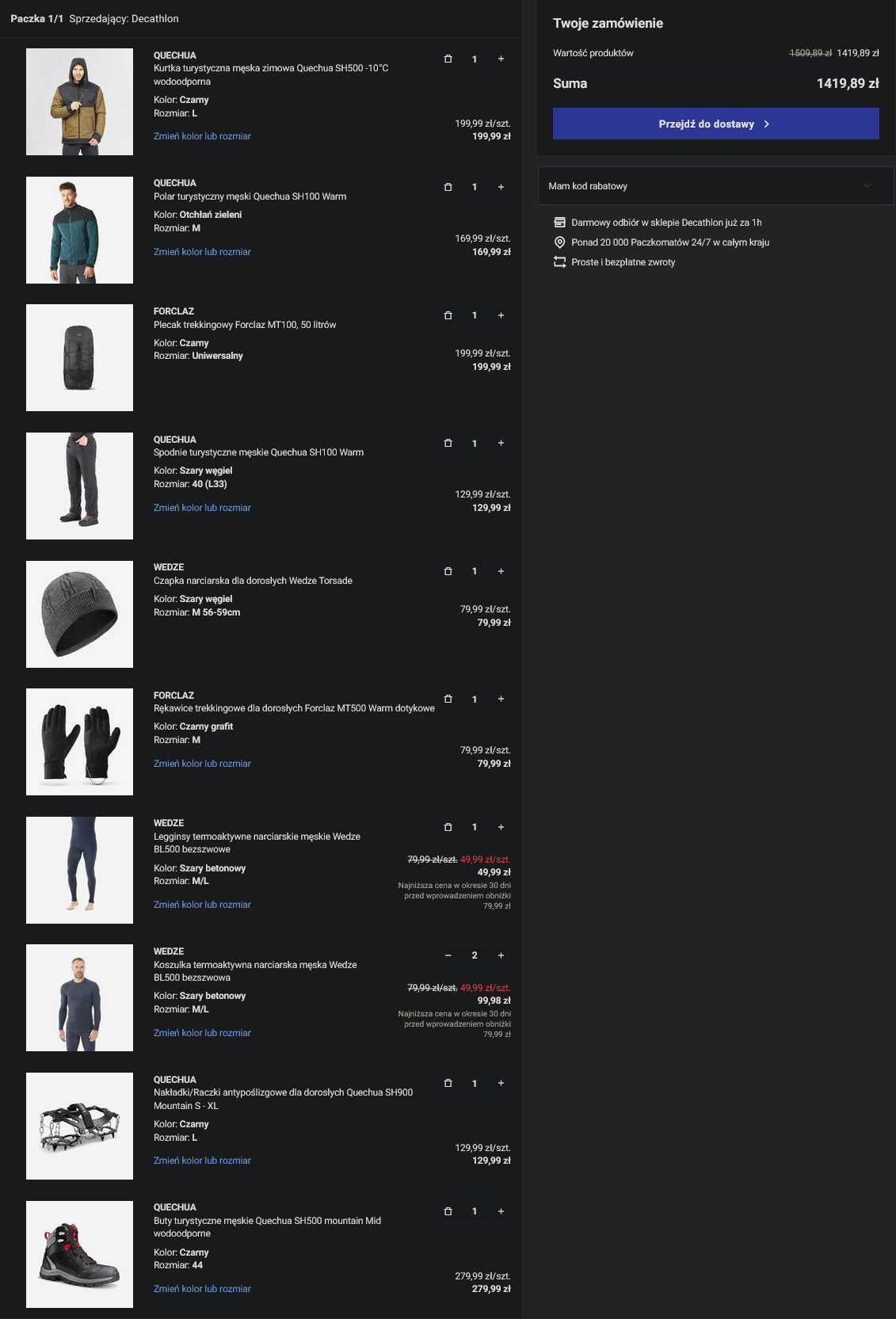Click the quantity field of the SH100 trousers
This screenshot has width=896, height=1319.
475,444
